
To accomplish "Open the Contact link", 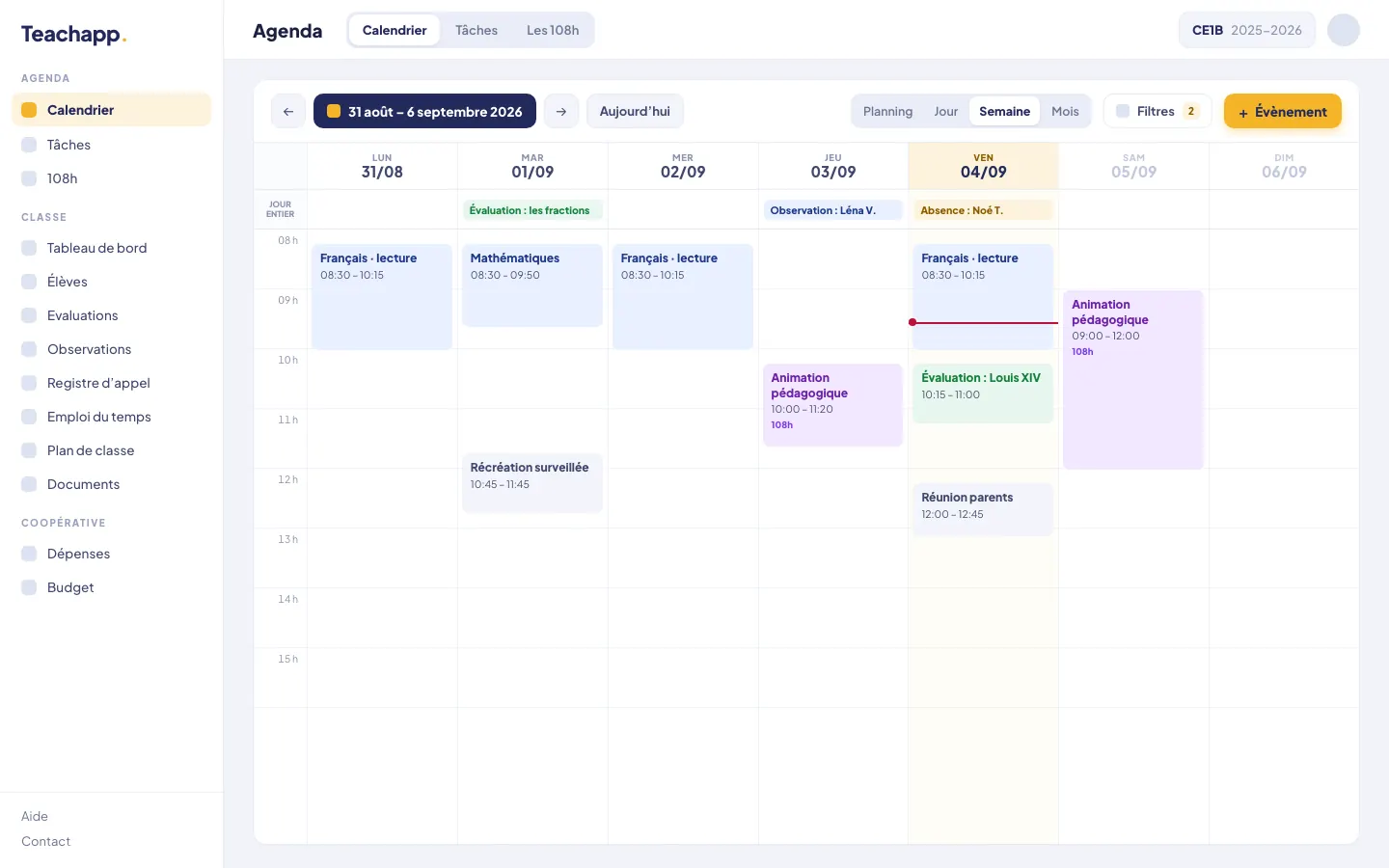I will [x=45, y=841].
